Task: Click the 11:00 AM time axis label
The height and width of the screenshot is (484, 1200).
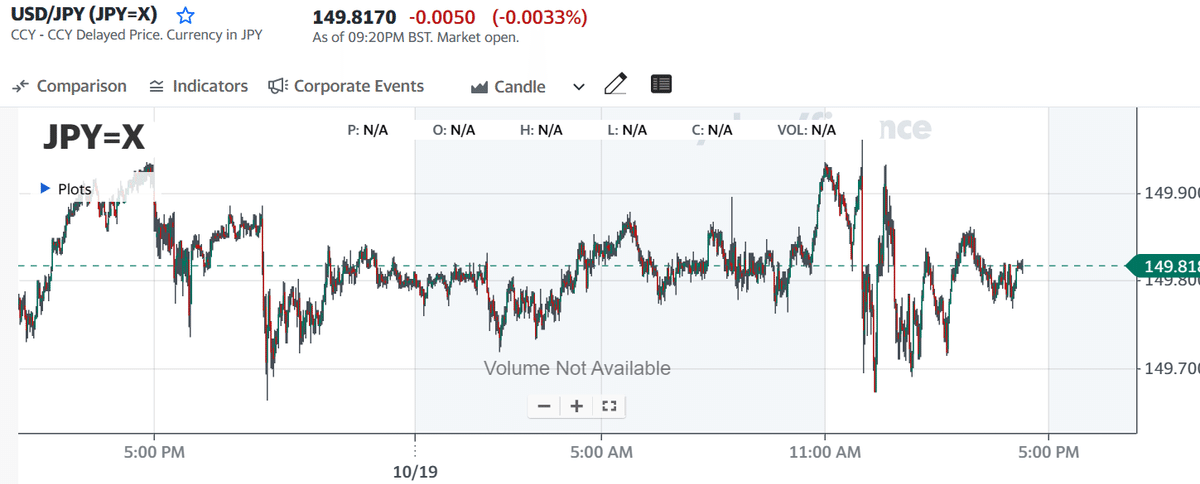Action: (824, 452)
